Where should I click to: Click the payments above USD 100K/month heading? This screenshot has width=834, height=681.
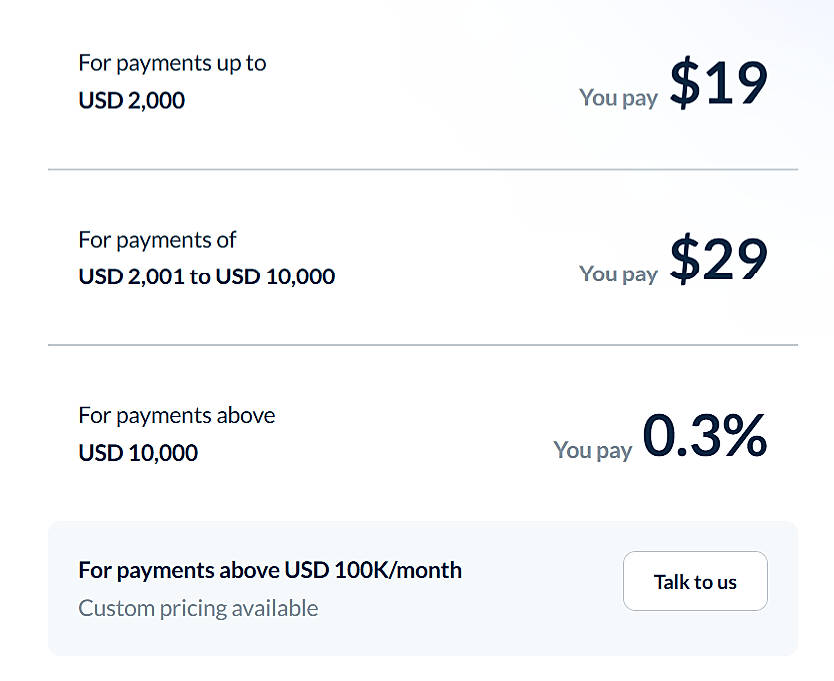(x=270, y=570)
